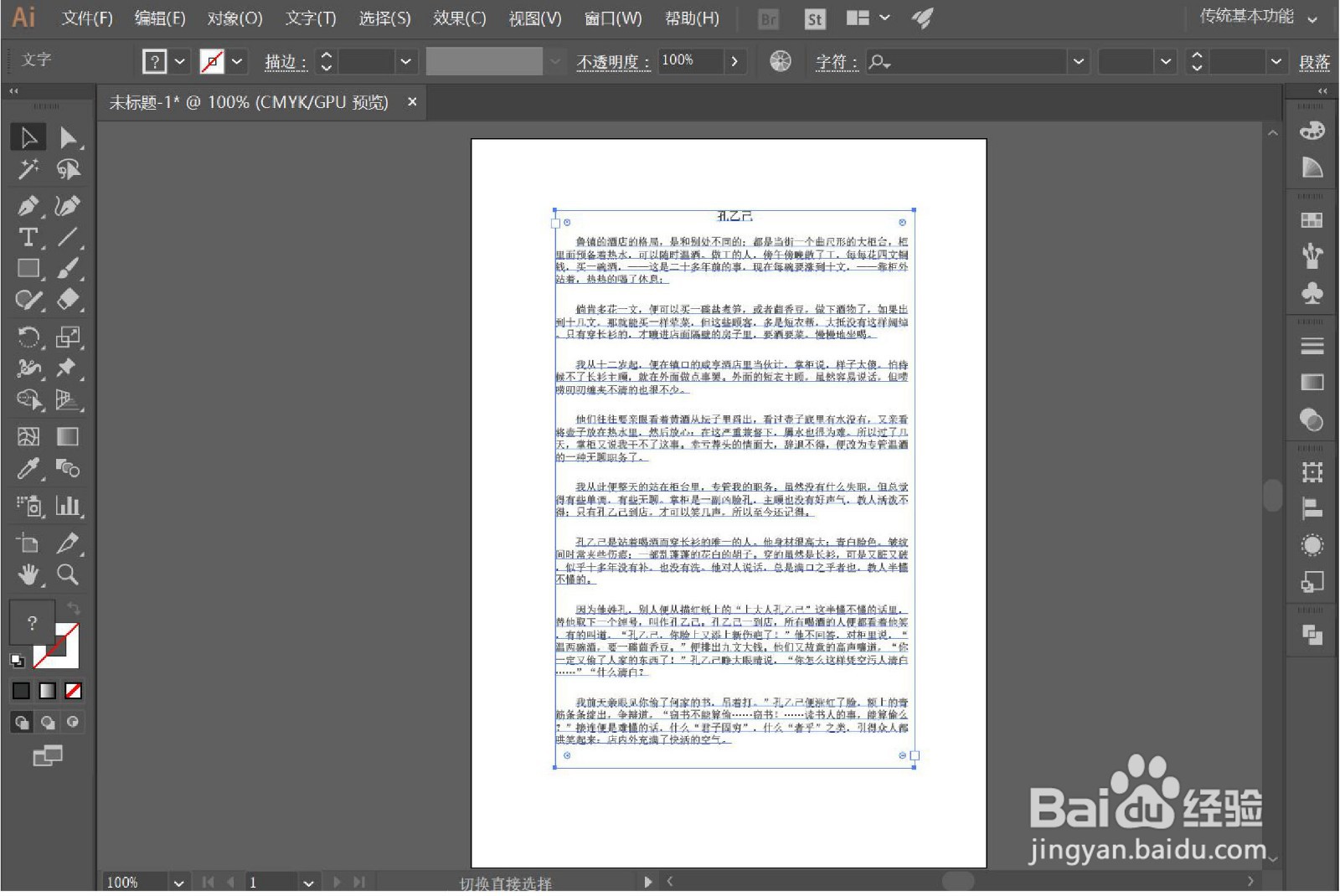Open the Stroke panel icon
Screen dimensions: 1340x896
pyautogui.click(x=1312, y=346)
